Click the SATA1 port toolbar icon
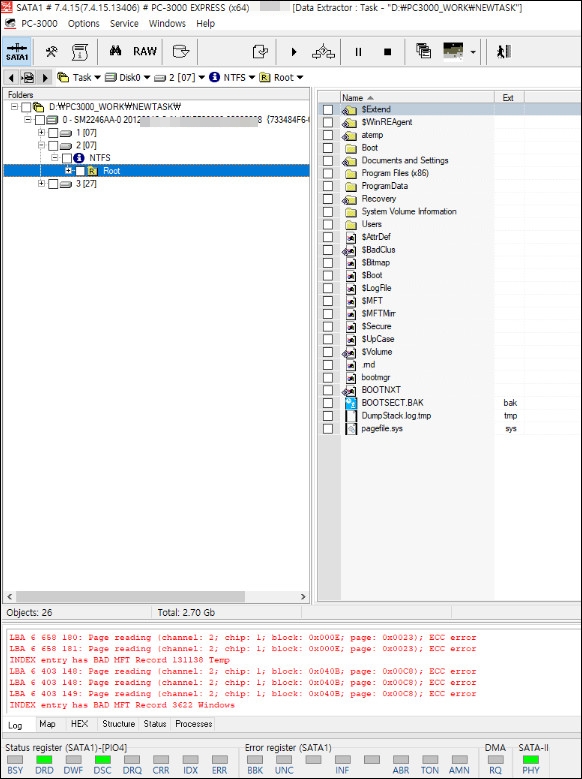Screen dimensions: 582x779 (x=17, y=52)
